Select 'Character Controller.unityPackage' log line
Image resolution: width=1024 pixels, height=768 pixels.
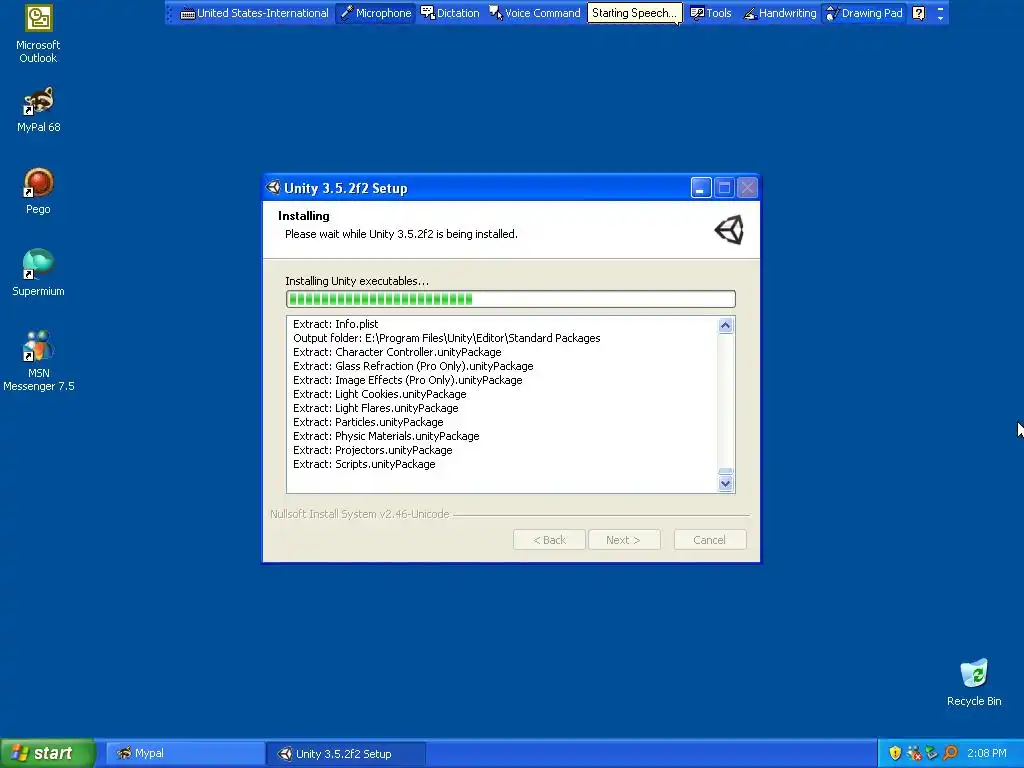click(397, 352)
